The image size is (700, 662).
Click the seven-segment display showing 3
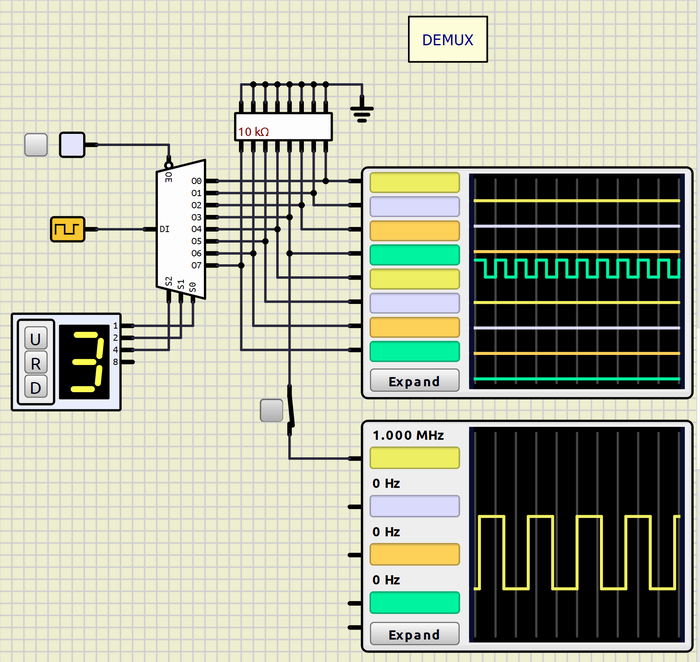click(85, 361)
